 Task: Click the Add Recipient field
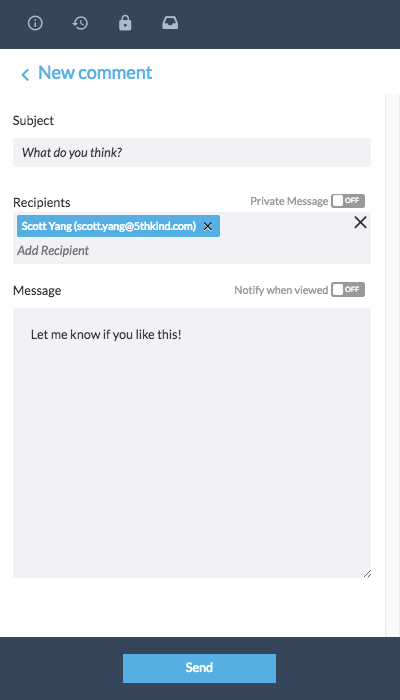[53, 250]
